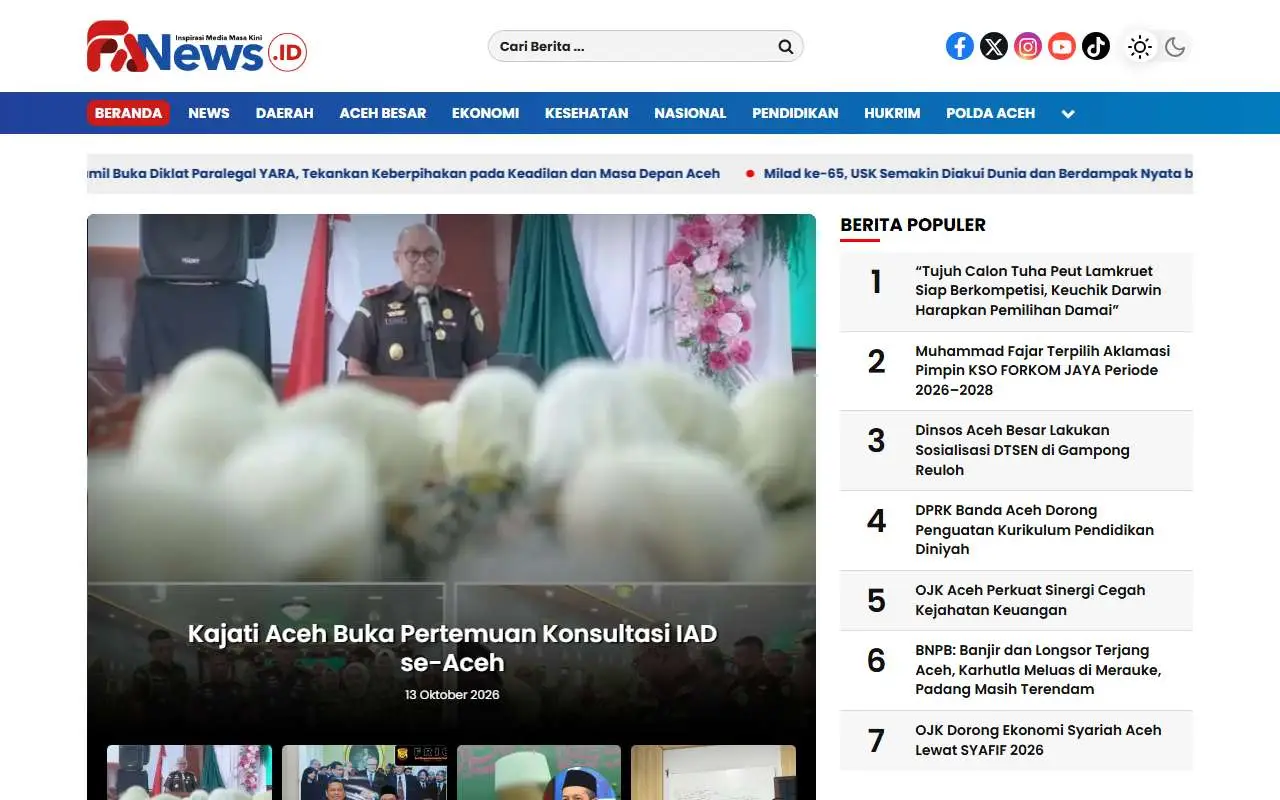Open the Instagram social icon

[x=1028, y=46]
